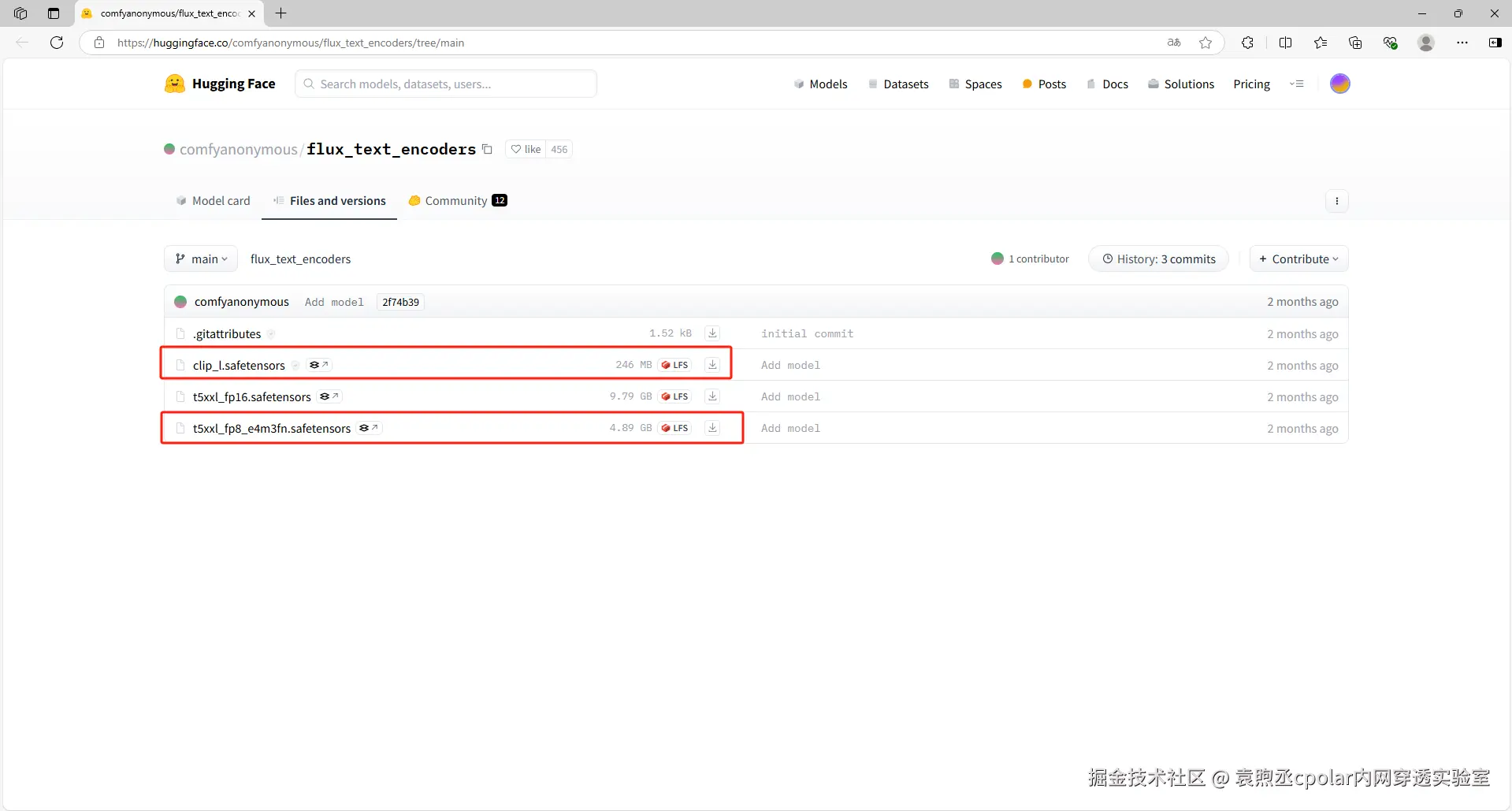Viewport: 1512px width, 811px height.
Task: Open the Hugging Face logo home link
Action: coord(220,84)
